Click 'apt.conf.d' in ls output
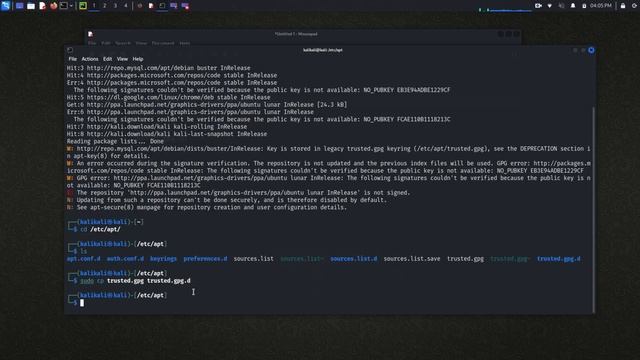The width and height of the screenshot is (640, 360). click(x=84, y=259)
